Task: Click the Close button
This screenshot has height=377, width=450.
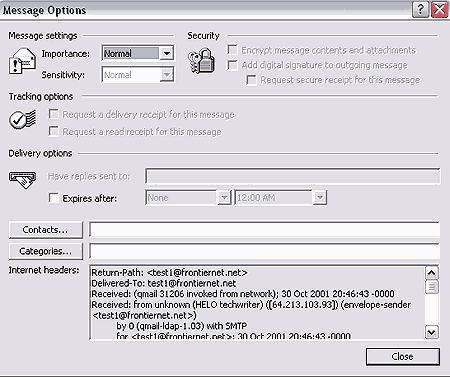Action: 403,357
